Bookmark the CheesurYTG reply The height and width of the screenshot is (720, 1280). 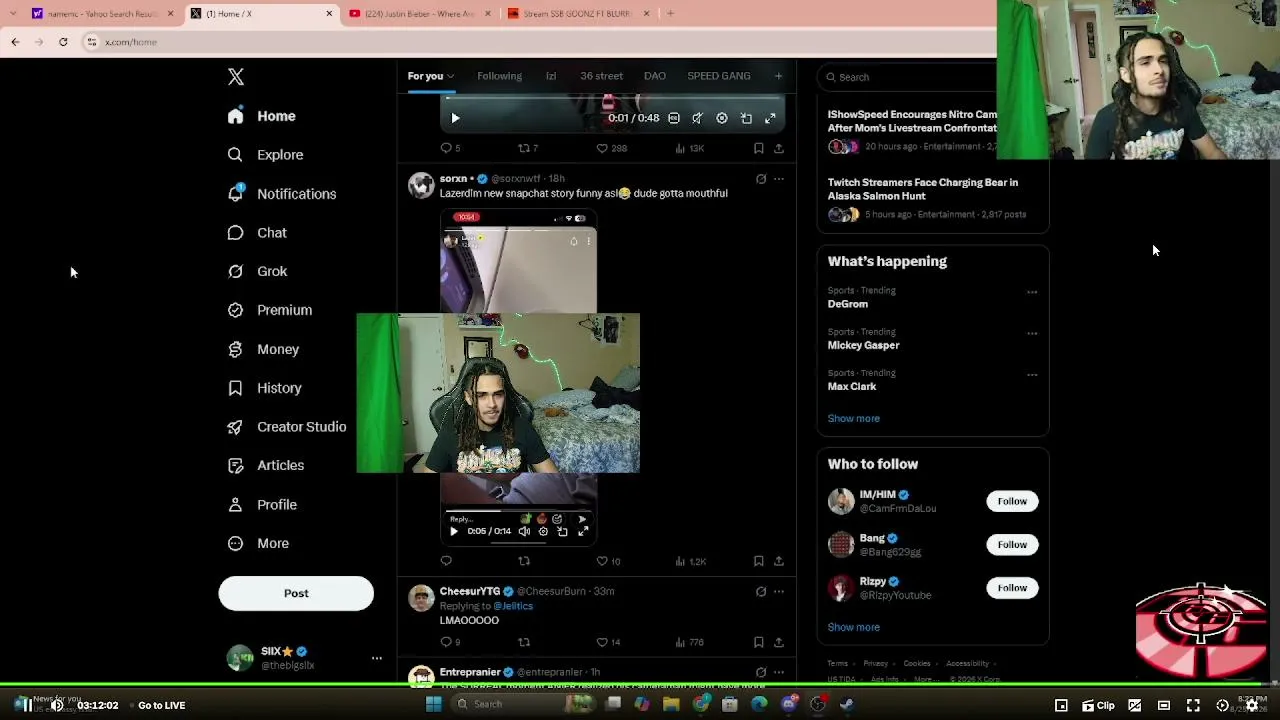coord(759,642)
